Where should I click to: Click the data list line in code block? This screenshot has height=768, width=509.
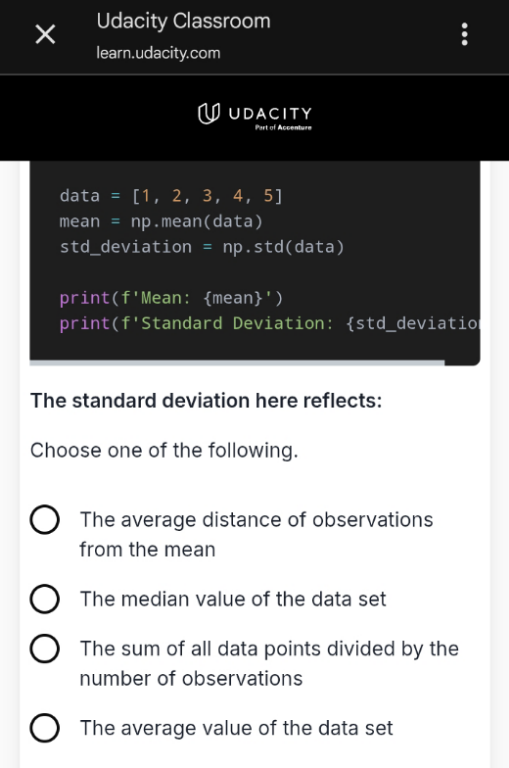pyautogui.click(x=171, y=196)
